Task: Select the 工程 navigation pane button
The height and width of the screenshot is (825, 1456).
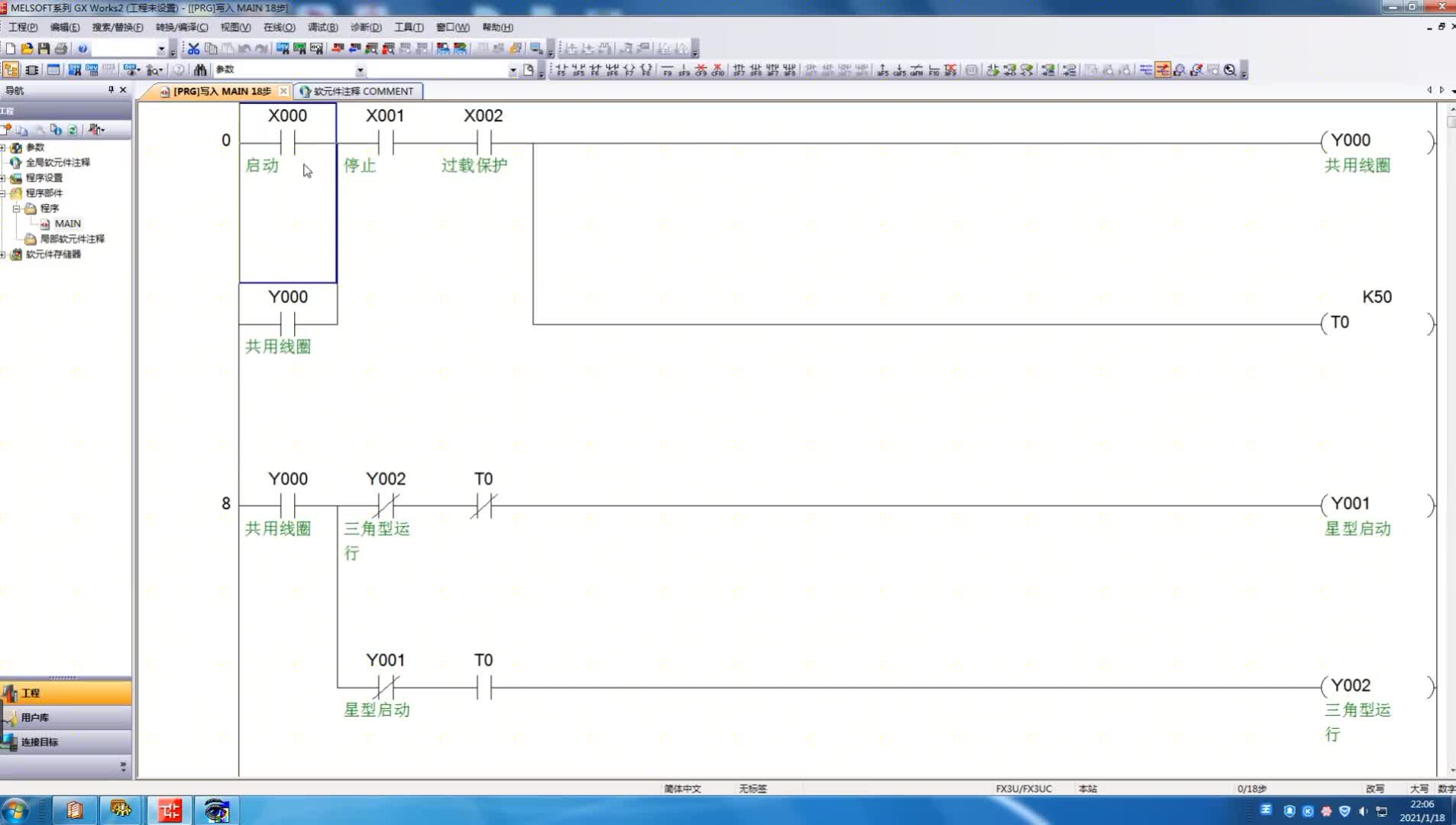Action: [66, 693]
